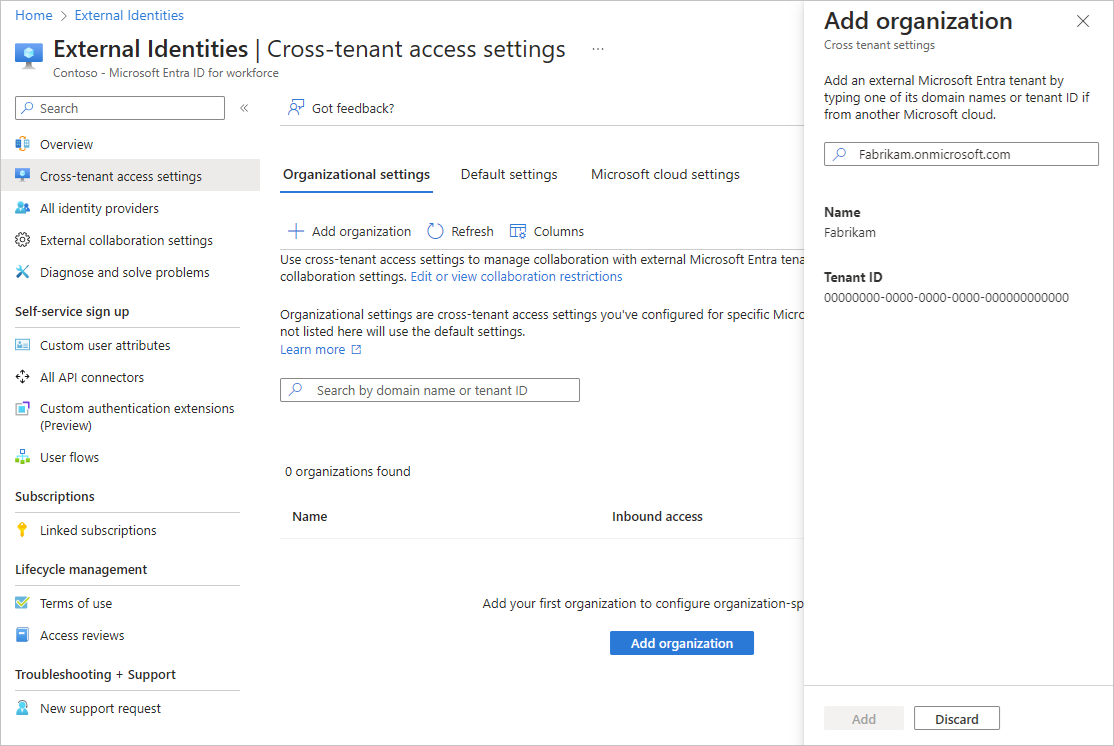Screen dimensions: 1114x746
Task: Click the Got feedback icon
Action: (x=296, y=108)
